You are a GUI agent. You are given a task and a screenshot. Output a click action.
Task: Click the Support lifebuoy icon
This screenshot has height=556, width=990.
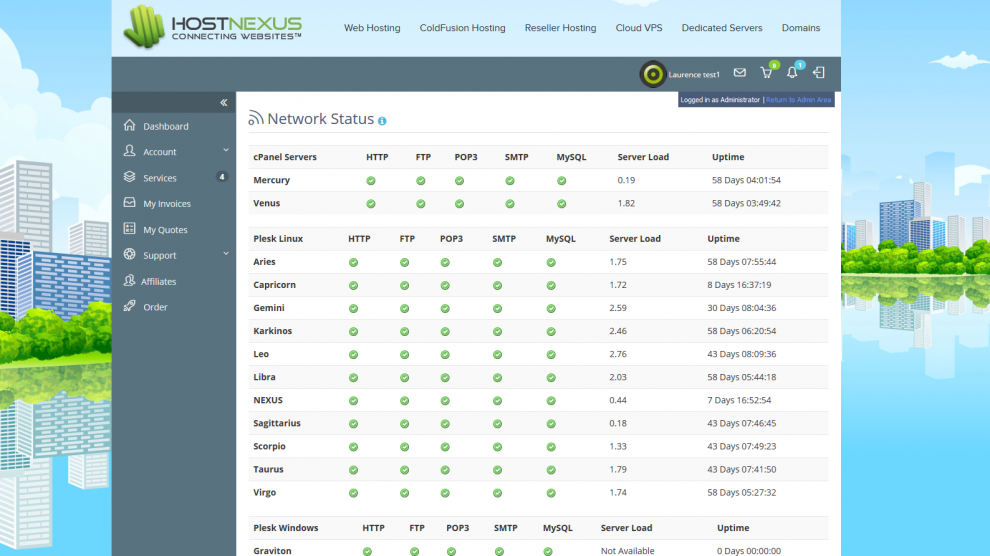(x=129, y=254)
